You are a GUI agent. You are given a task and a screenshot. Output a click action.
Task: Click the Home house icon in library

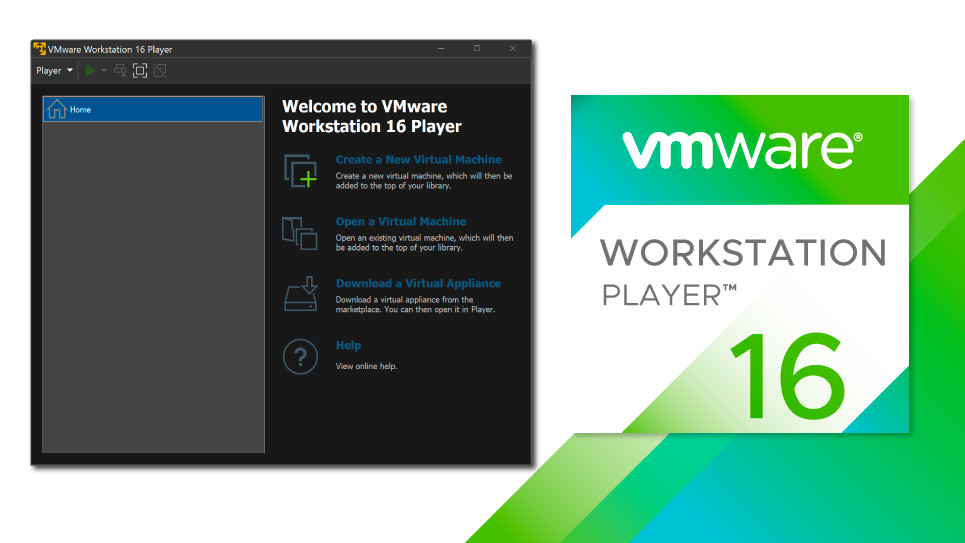click(57, 109)
